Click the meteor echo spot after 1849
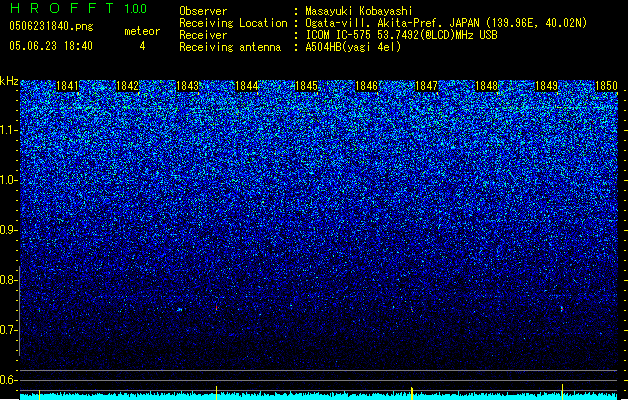Image resolution: width=629 pixels, height=400 pixels. click(x=562, y=309)
